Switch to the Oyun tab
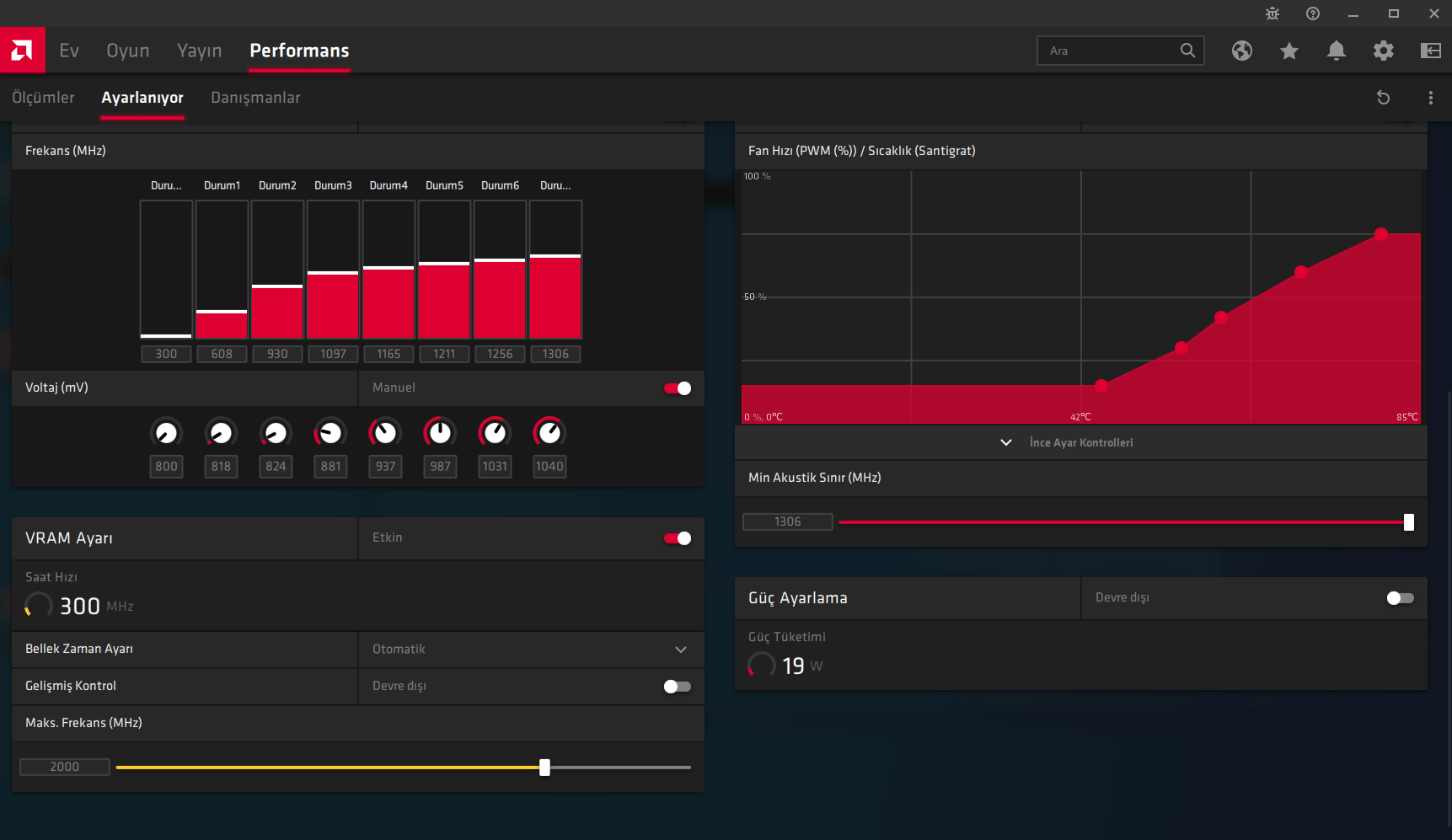This screenshot has width=1452, height=840. [128, 51]
